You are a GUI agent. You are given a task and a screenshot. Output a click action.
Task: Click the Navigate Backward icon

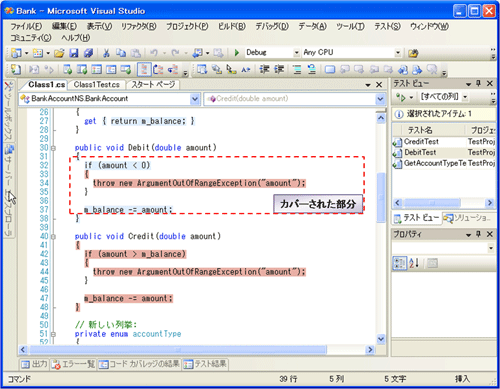pos(198,53)
